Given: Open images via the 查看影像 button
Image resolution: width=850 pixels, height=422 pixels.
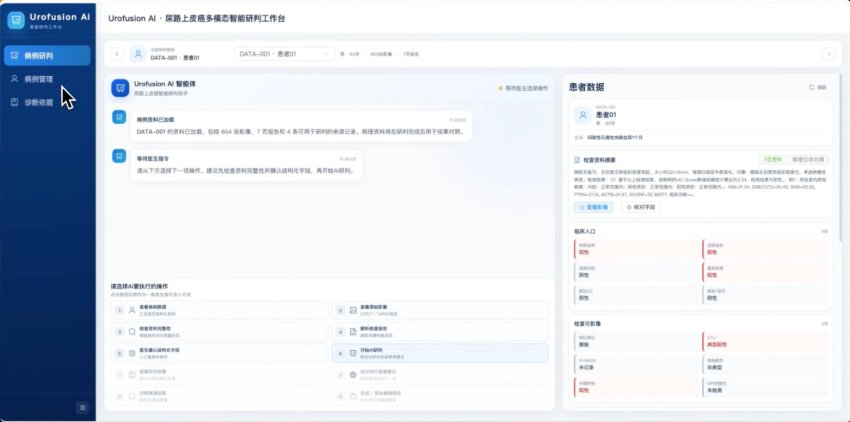Looking at the screenshot, I should pyautogui.click(x=593, y=207).
